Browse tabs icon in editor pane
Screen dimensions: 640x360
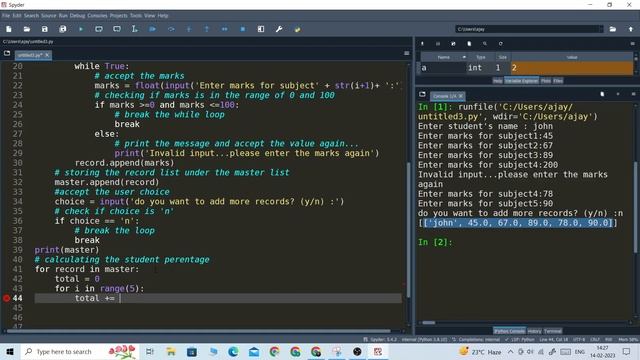7,53
